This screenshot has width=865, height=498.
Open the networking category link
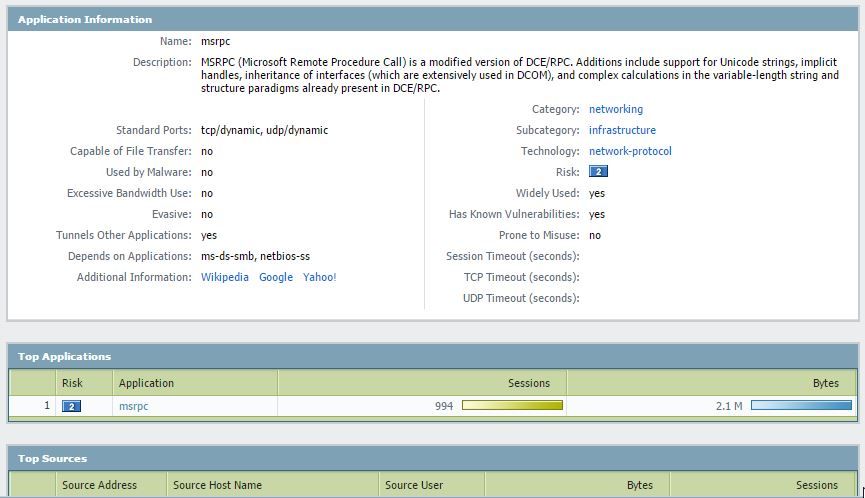pyautogui.click(x=616, y=109)
